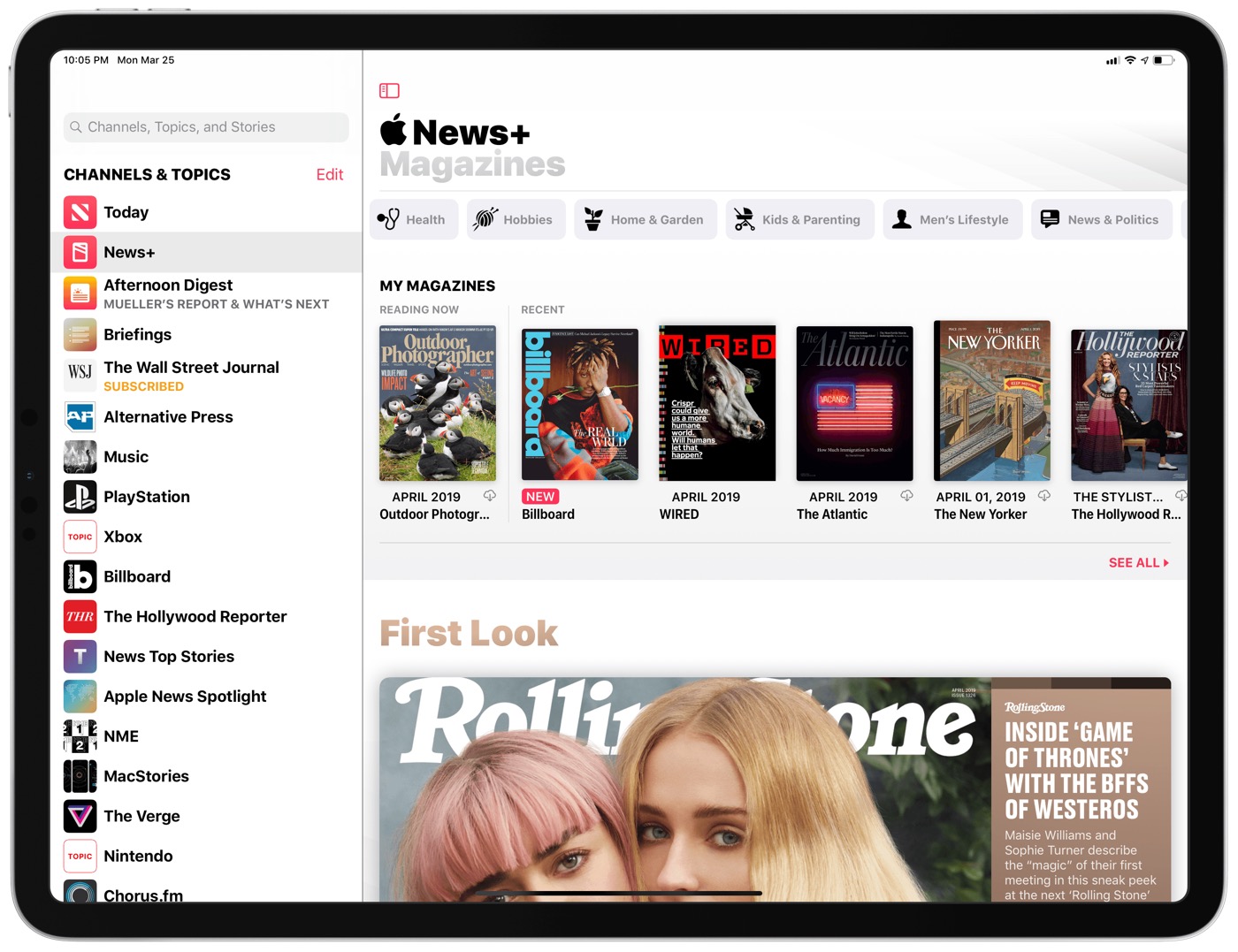Click the Billboard label in sidebar
This screenshot has width=1238, height=952.
pyautogui.click(x=137, y=576)
